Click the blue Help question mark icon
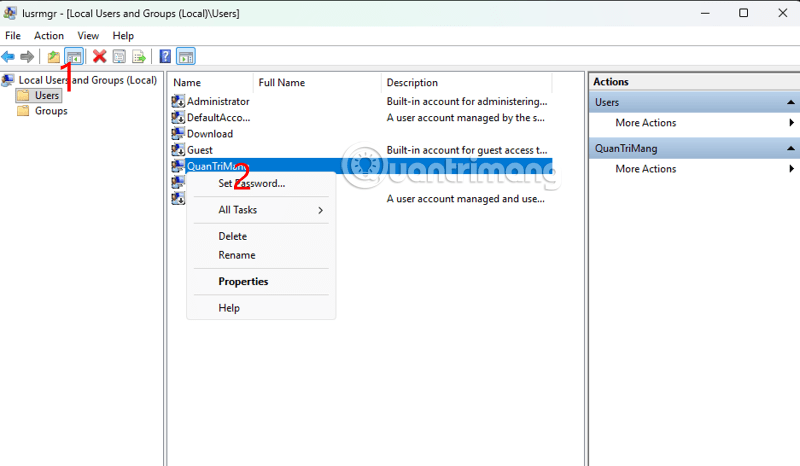 pos(165,57)
